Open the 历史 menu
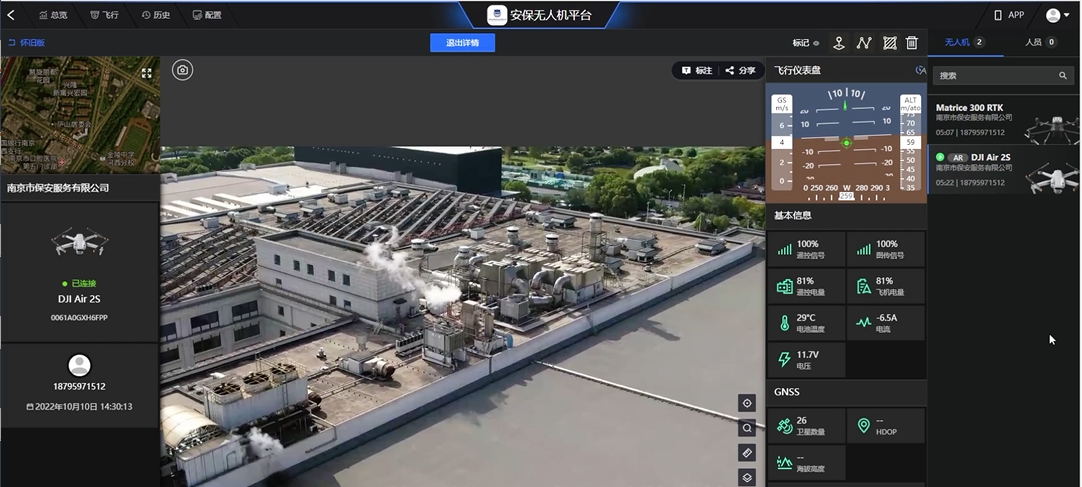This screenshot has width=1082, height=487. point(156,15)
